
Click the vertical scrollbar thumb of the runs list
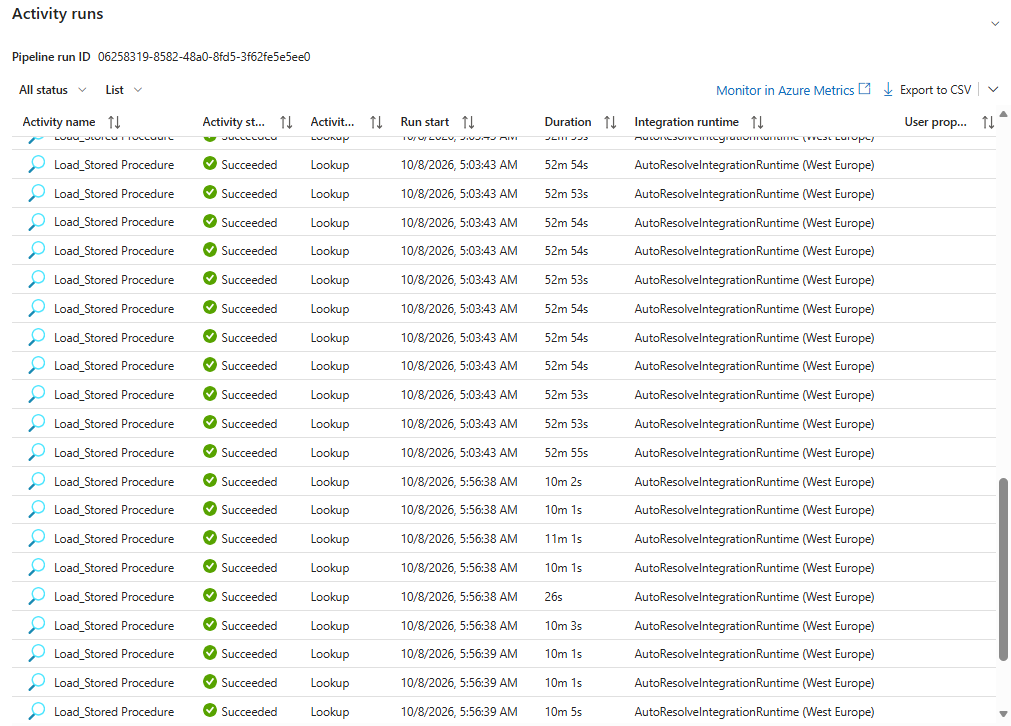point(1003,569)
